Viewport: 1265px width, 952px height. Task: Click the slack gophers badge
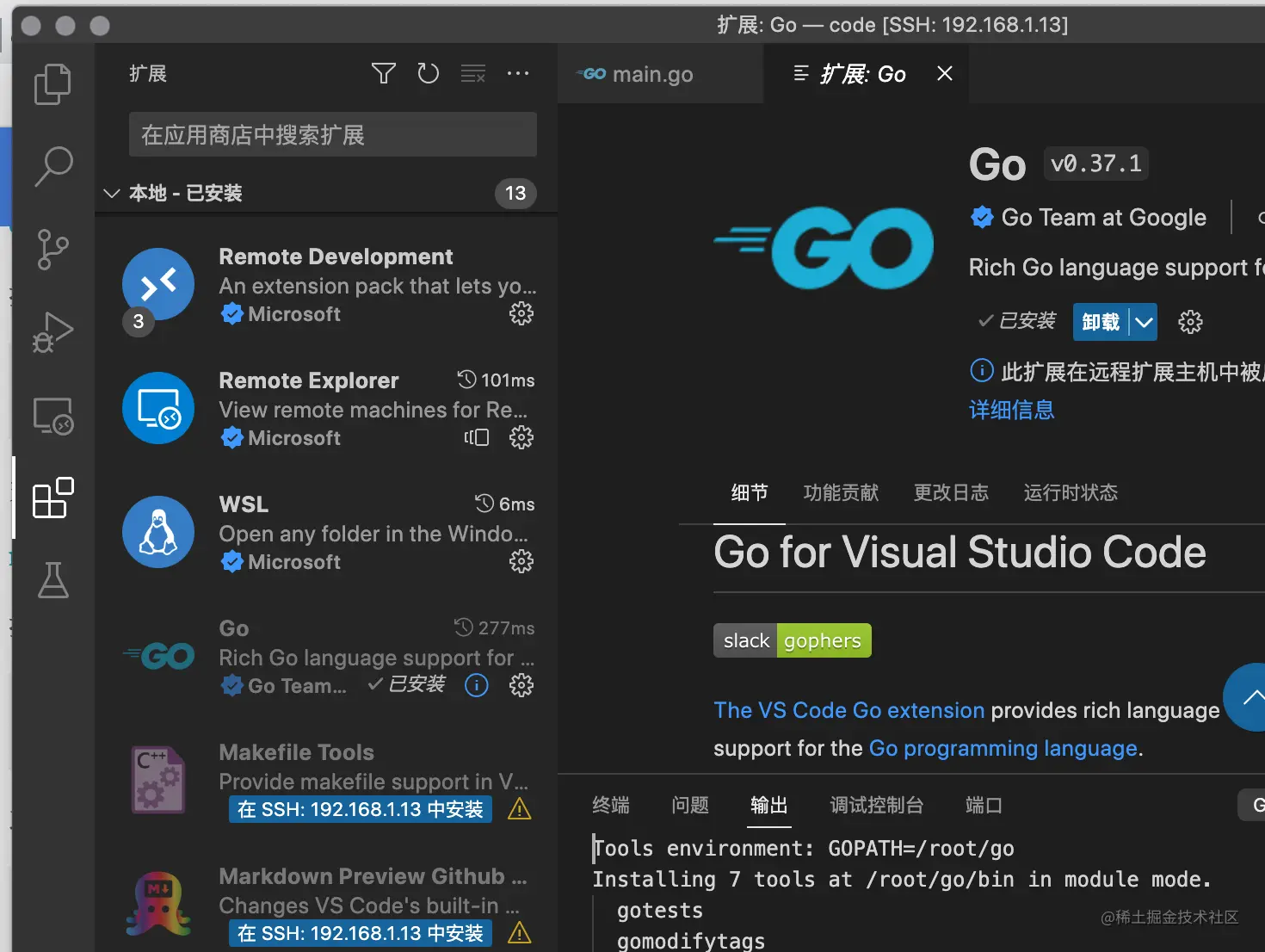pos(793,640)
